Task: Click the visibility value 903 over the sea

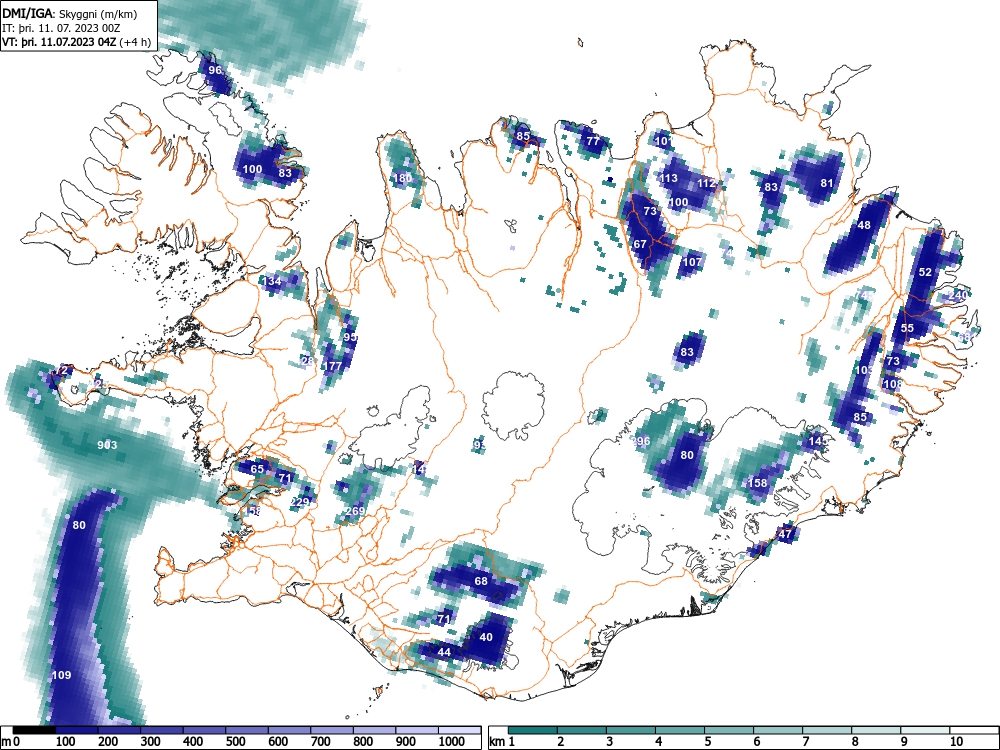Action: tap(107, 445)
